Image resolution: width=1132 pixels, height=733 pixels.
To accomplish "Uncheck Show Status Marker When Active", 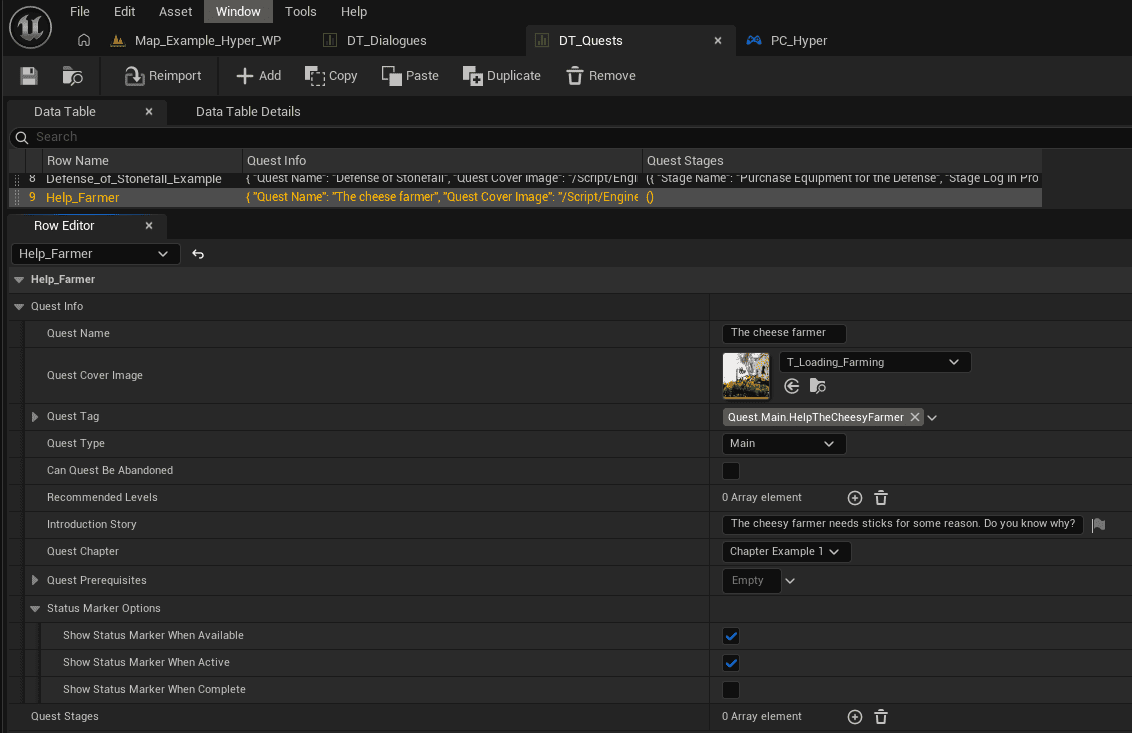I will 731,663.
